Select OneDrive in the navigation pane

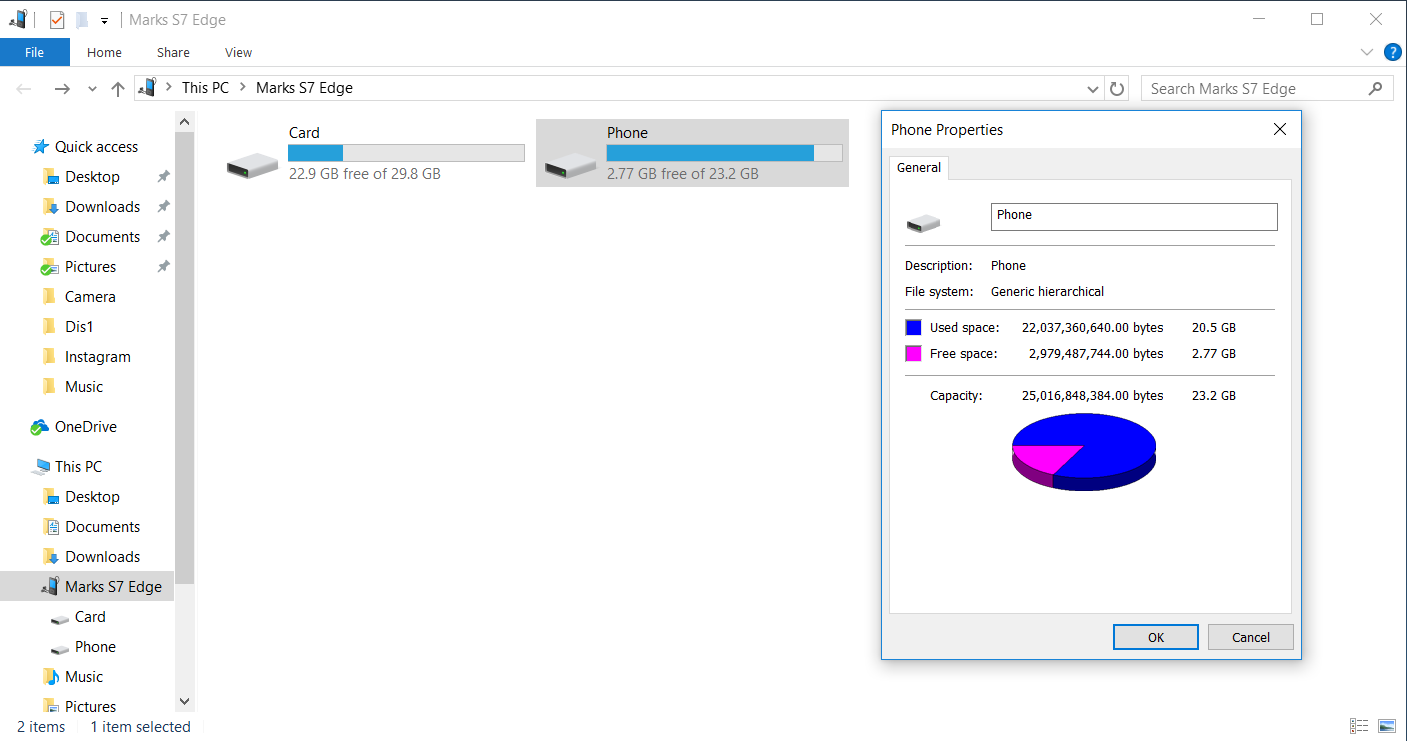[85, 427]
